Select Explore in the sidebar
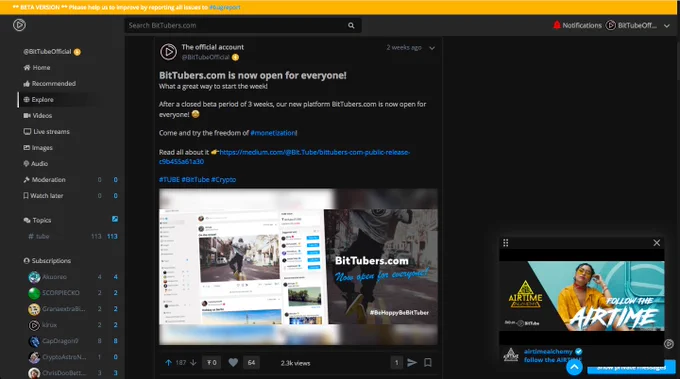This screenshot has width=680, height=379. pyautogui.click(x=39, y=100)
